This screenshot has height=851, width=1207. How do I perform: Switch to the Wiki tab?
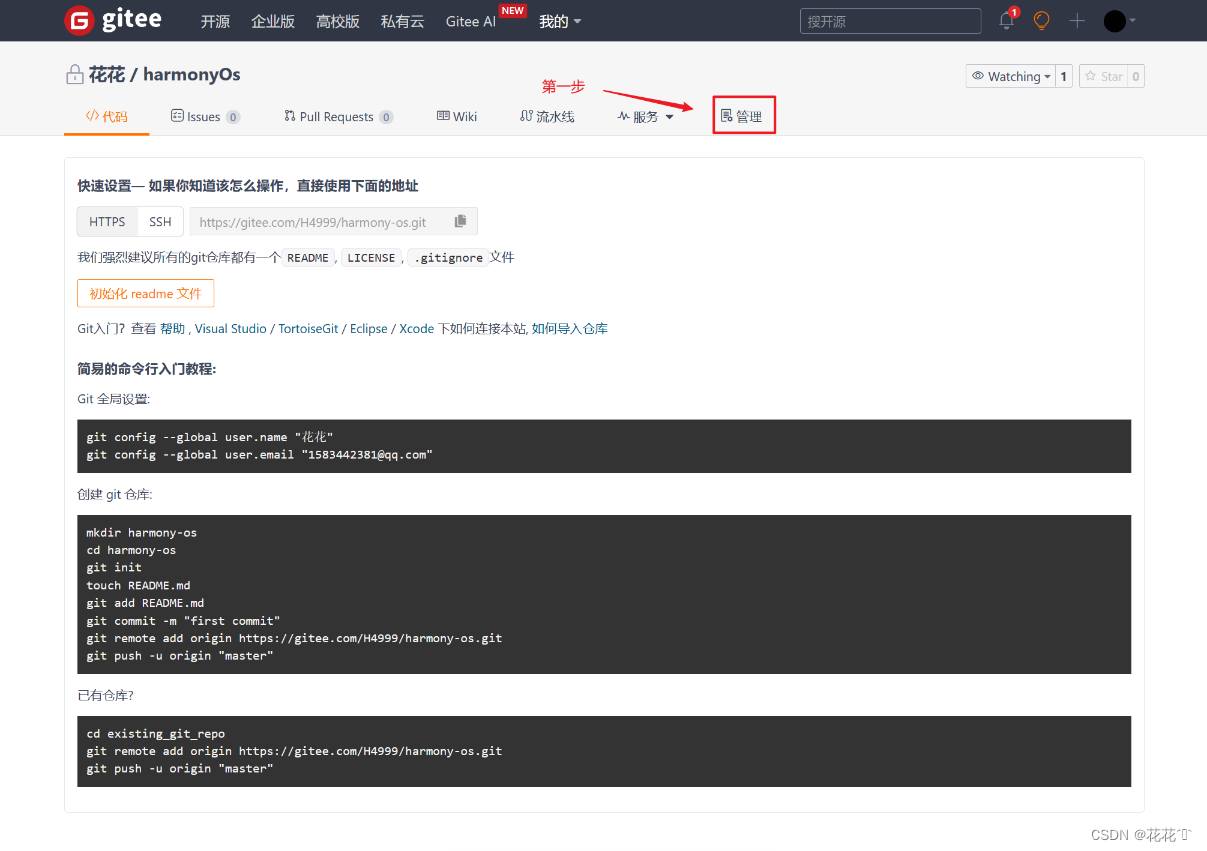tap(457, 116)
